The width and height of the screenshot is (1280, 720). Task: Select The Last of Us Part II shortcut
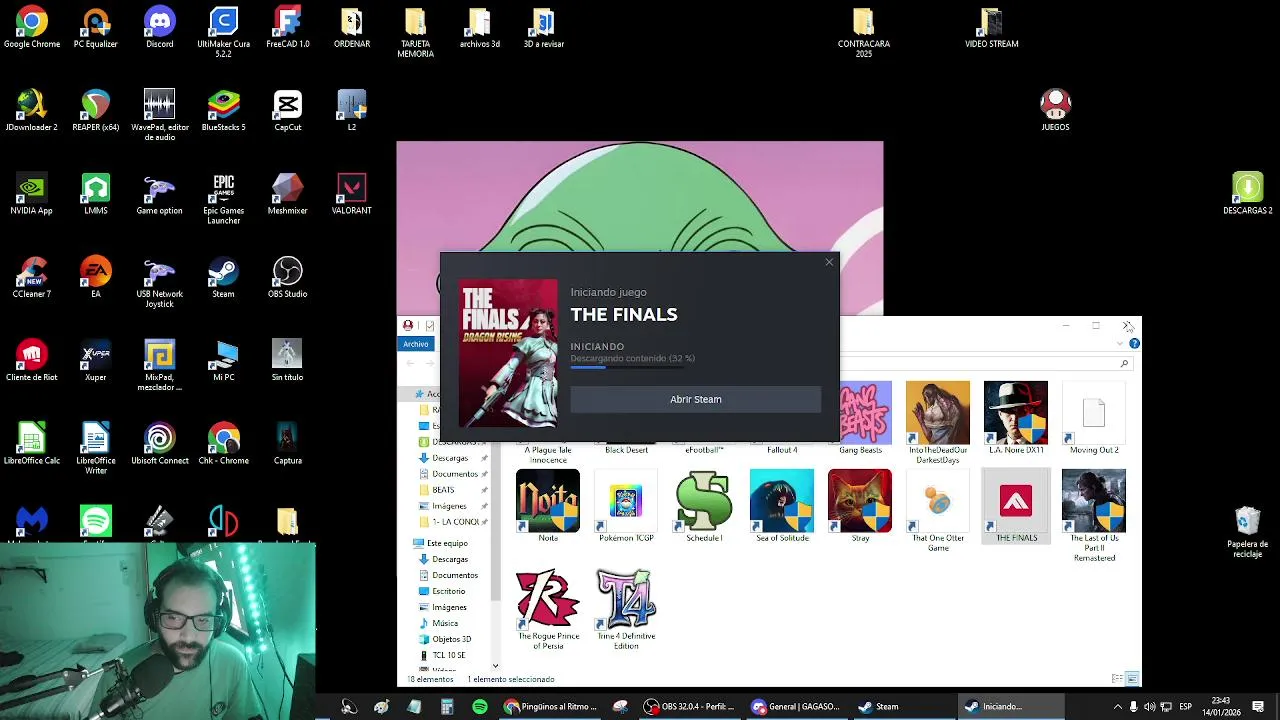(1094, 516)
